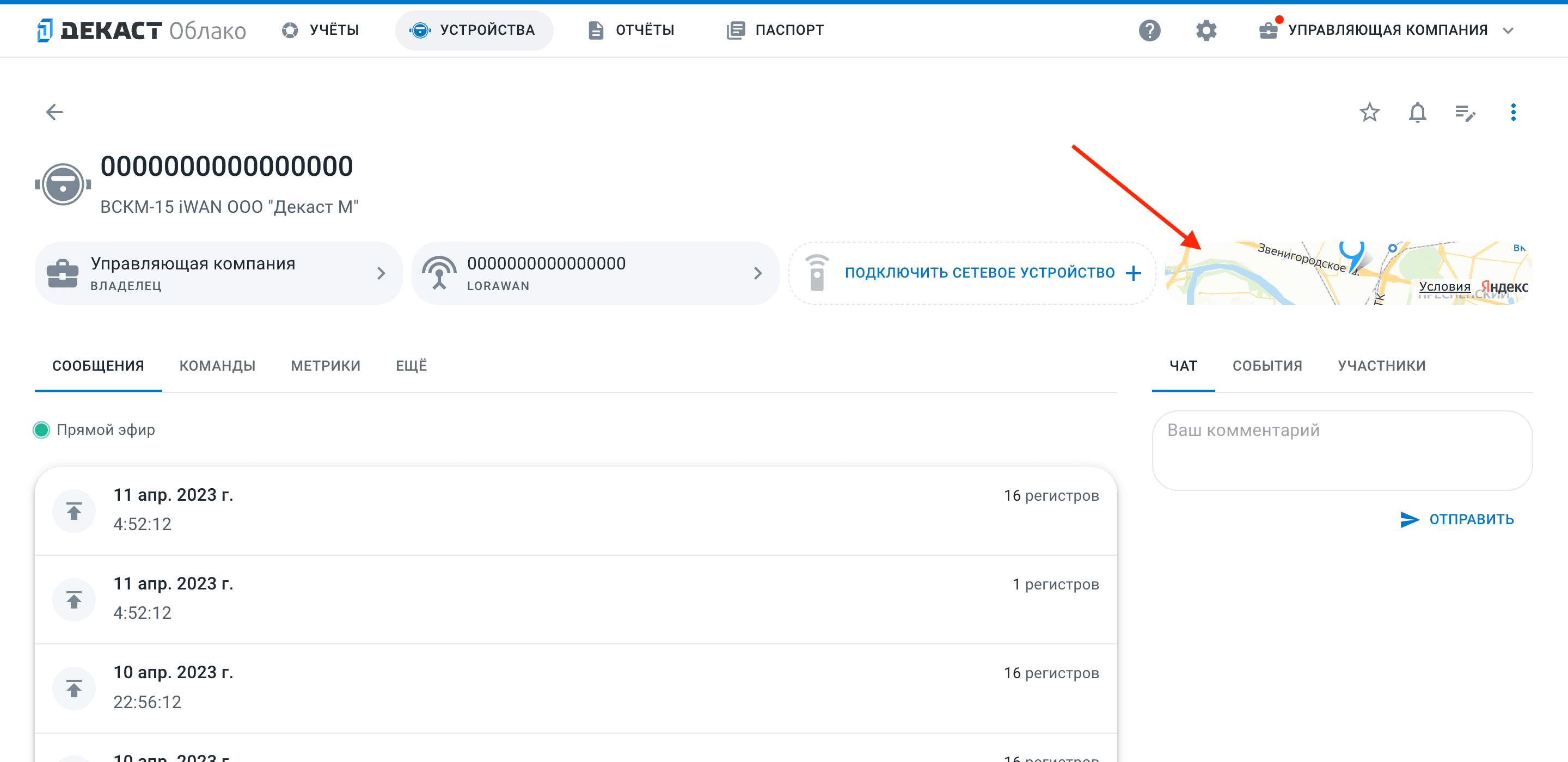Image resolution: width=1568 pixels, height=762 pixels.
Task: Click the star/bookmark icon
Action: pyautogui.click(x=1368, y=111)
